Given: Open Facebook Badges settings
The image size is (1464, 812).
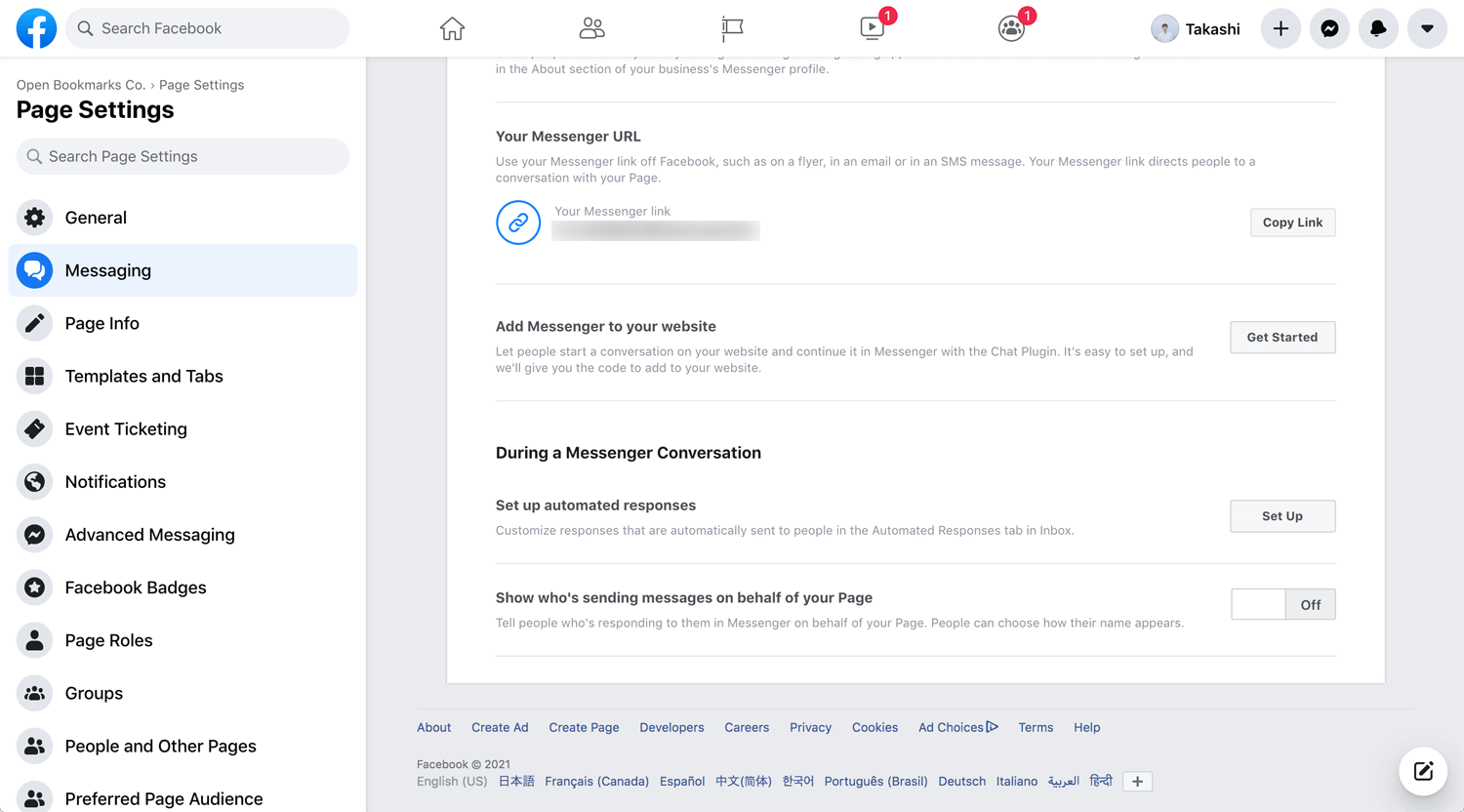Looking at the screenshot, I should (183, 587).
